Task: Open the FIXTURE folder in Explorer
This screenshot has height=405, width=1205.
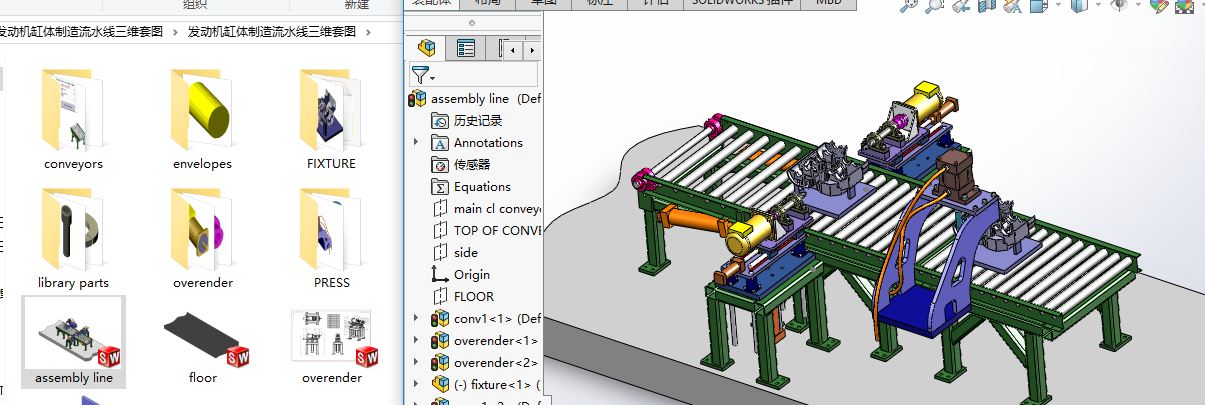Action: [x=331, y=119]
